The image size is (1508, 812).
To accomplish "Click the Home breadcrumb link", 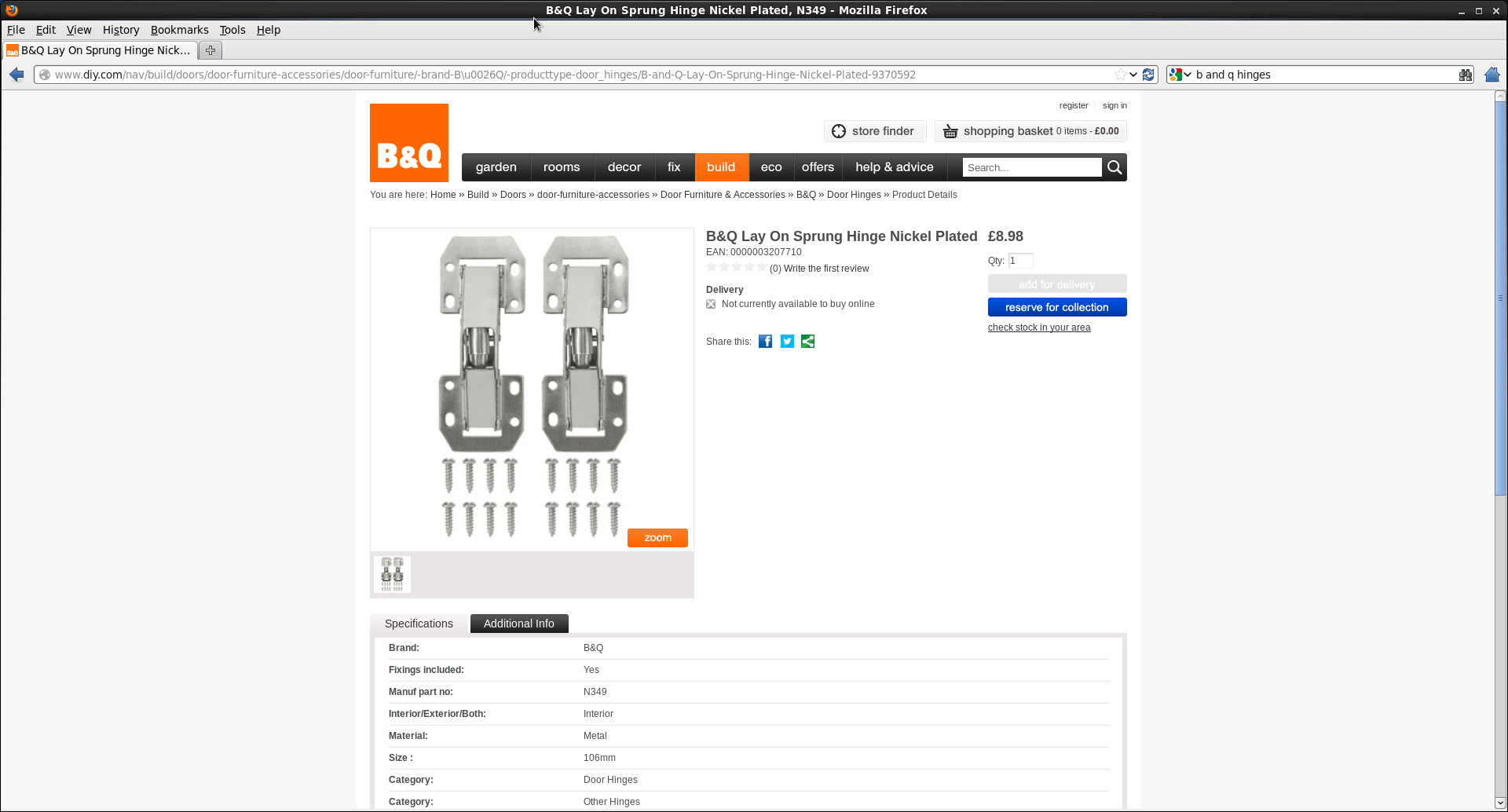I will (x=443, y=195).
